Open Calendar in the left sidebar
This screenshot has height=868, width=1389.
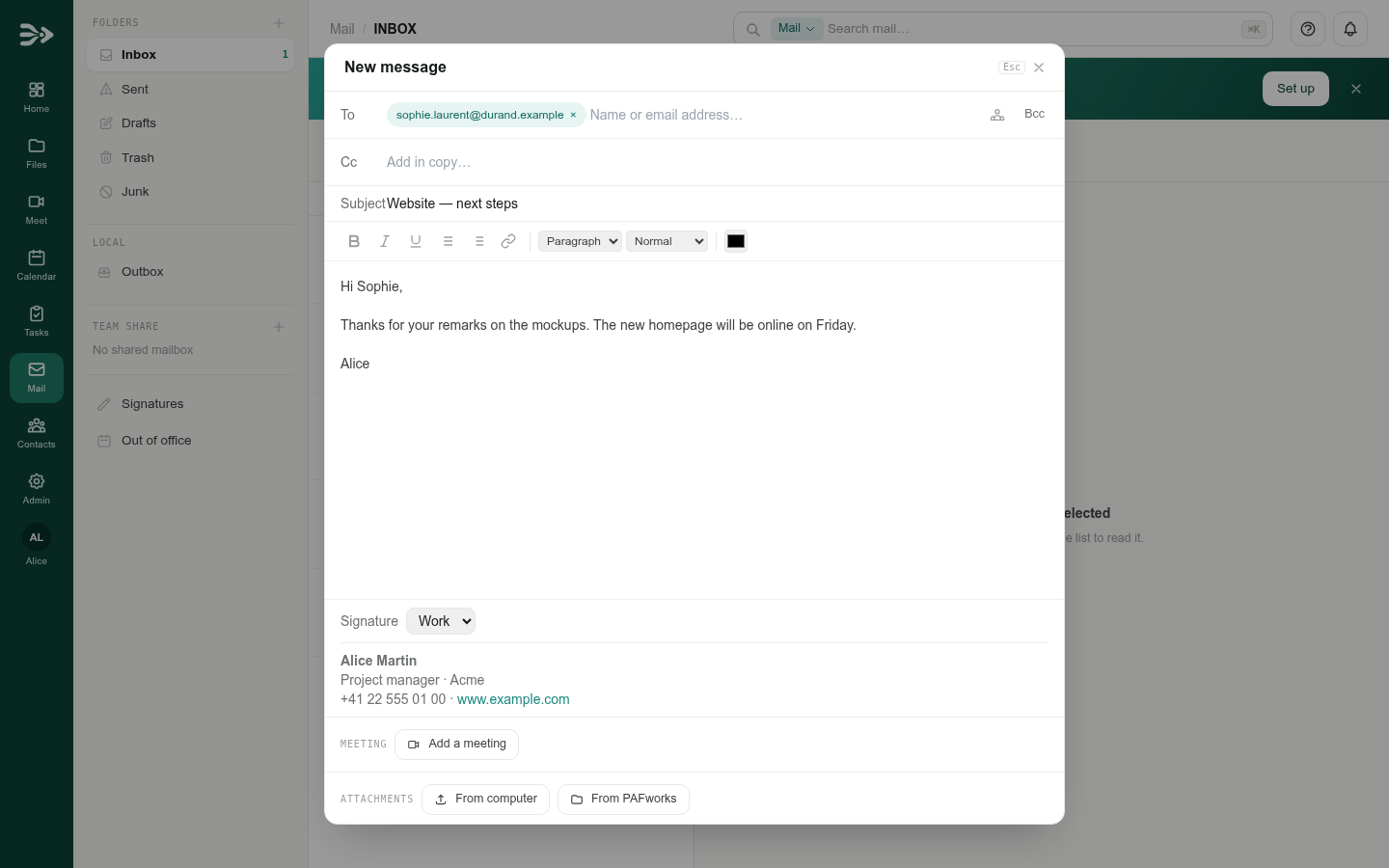(x=37, y=265)
